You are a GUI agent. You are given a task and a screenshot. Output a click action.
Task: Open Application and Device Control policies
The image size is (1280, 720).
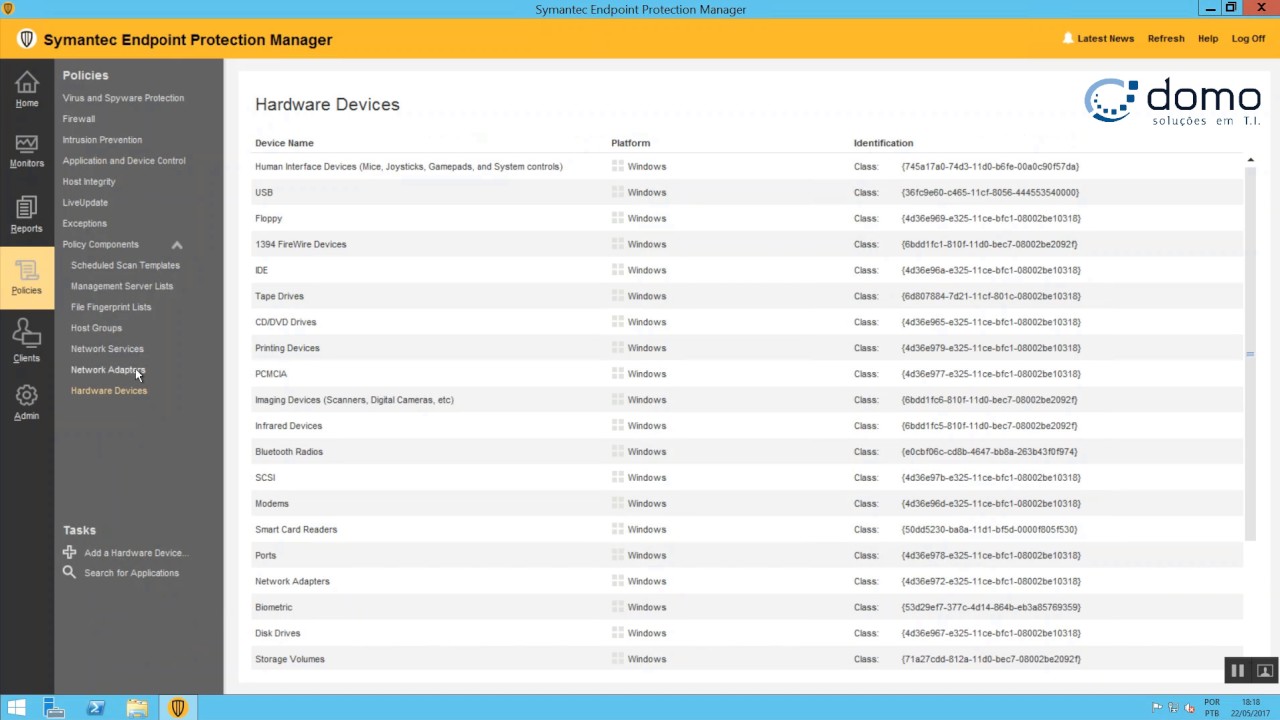pyautogui.click(x=124, y=161)
